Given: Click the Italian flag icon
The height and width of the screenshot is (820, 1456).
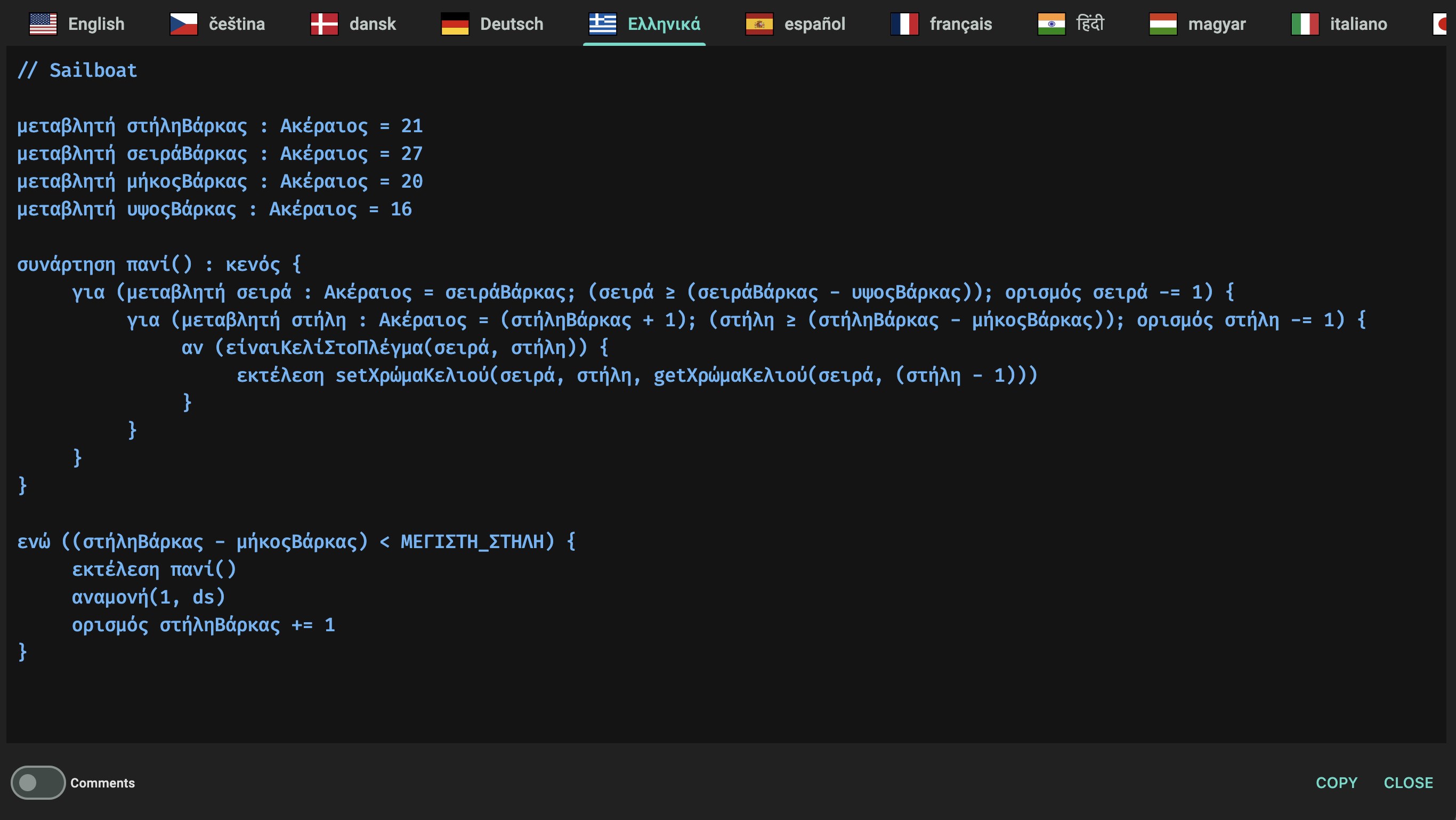Looking at the screenshot, I should click(1305, 24).
